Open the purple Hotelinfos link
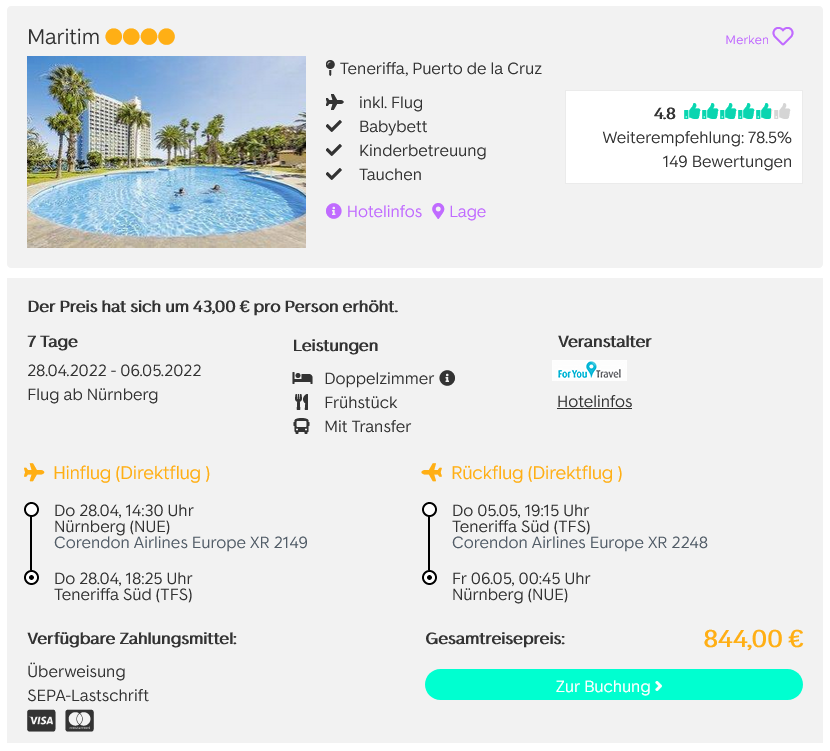 (x=384, y=211)
